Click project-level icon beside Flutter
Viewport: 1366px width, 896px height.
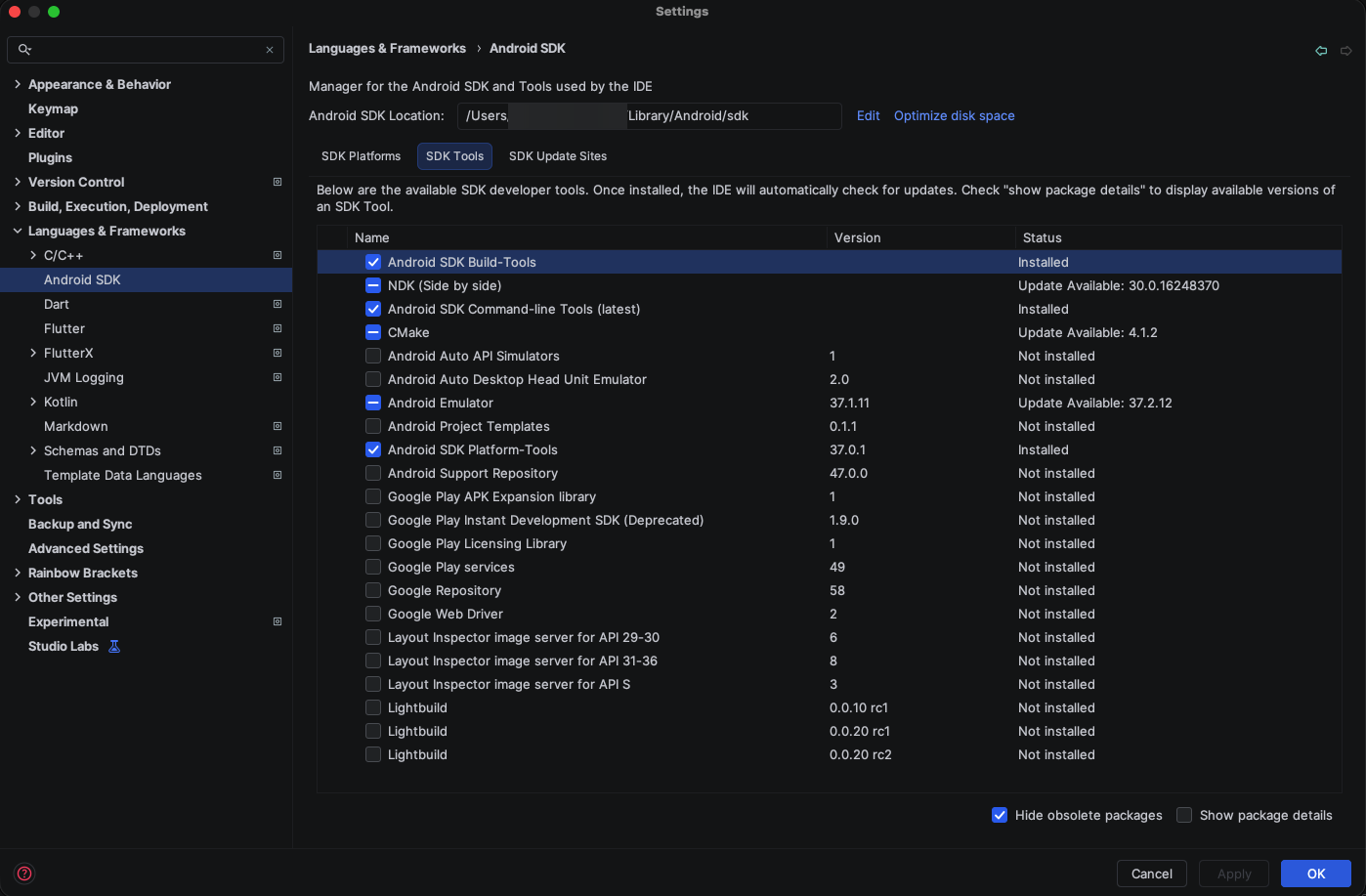tap(277, 328)
